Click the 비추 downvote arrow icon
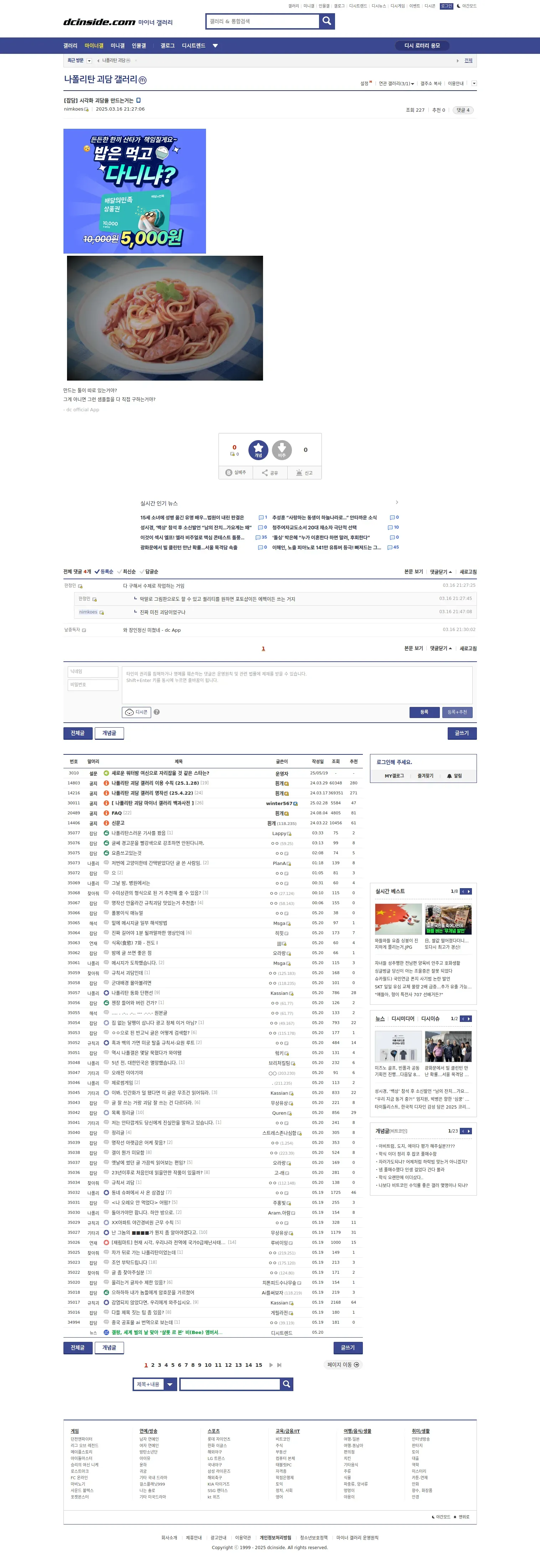 [x=282, y=450]
